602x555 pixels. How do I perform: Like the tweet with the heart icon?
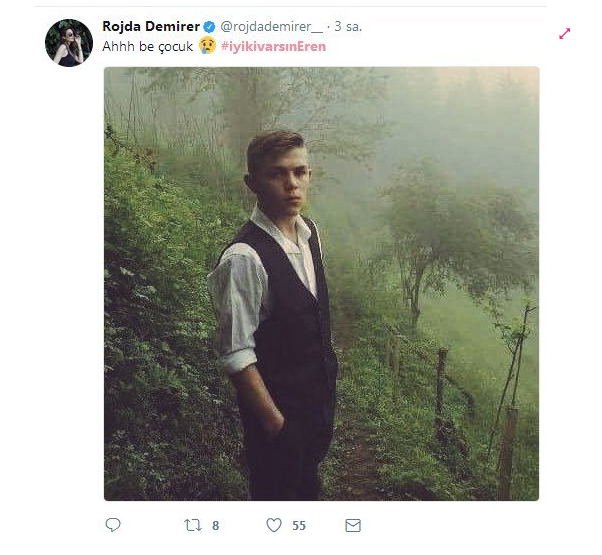(x=271, y=525)
